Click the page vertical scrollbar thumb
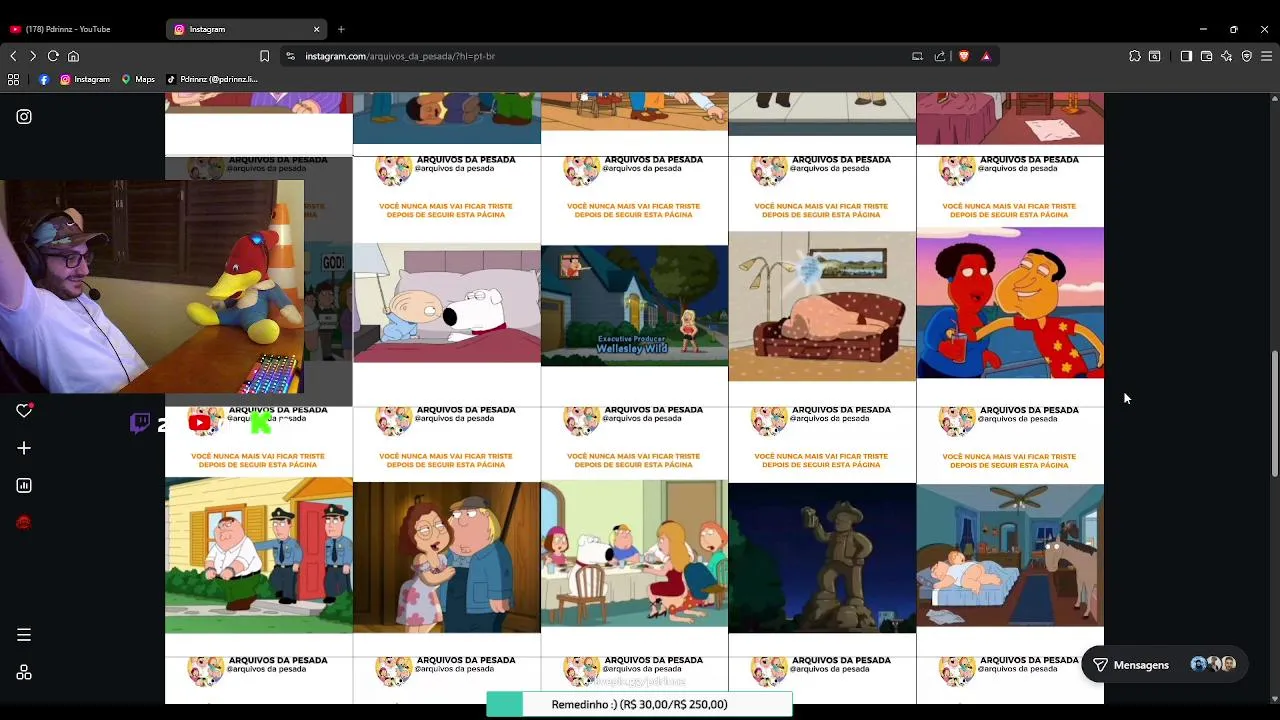This screenshot has height=720, width=1280. (x=1274, y=414)
